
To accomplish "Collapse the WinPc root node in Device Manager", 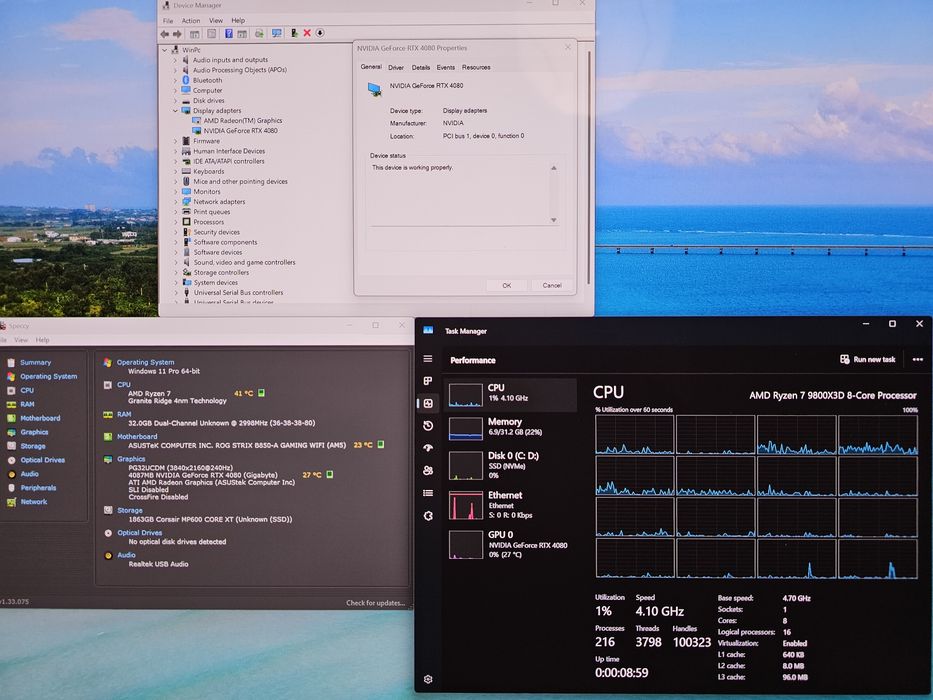I will (165, 50).
